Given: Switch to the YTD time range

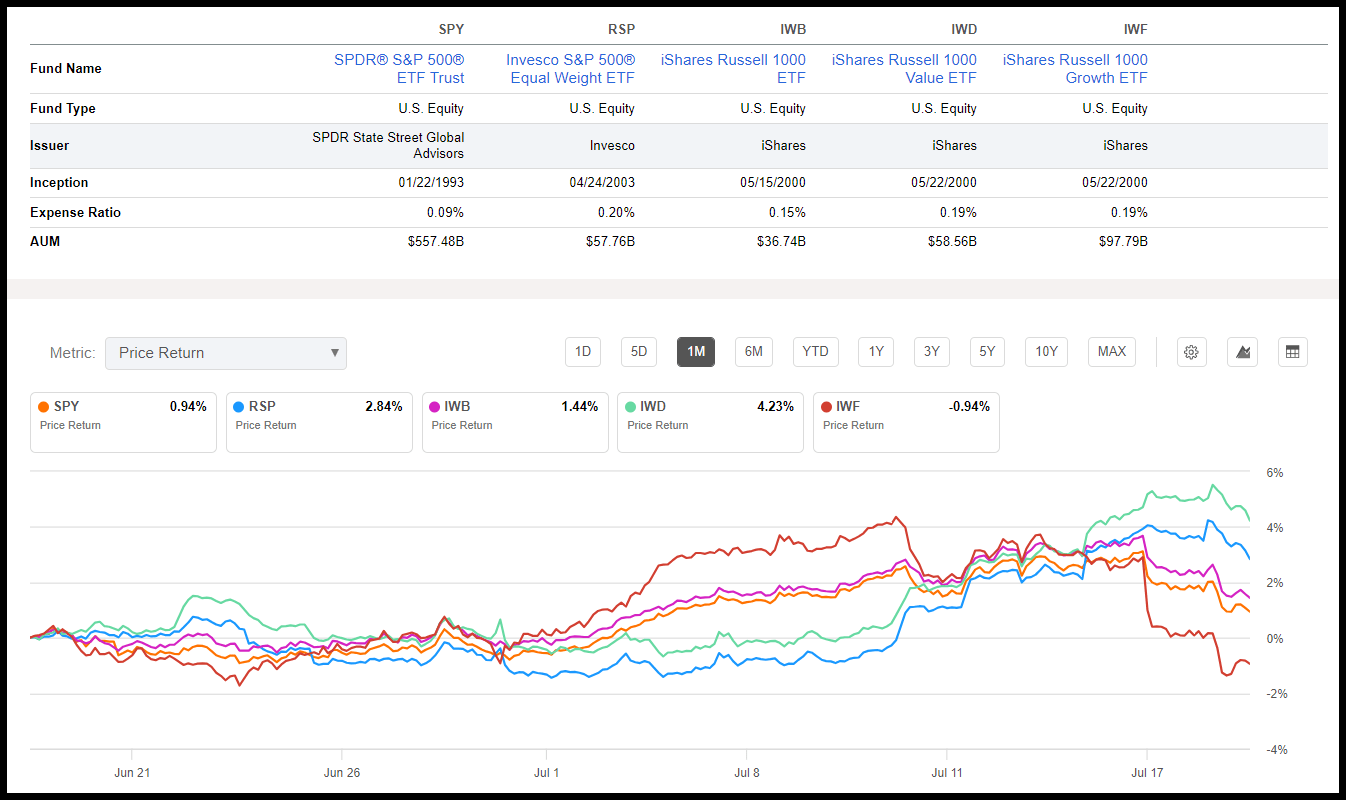Looking at the screenshot, I should tap(815, 352).
